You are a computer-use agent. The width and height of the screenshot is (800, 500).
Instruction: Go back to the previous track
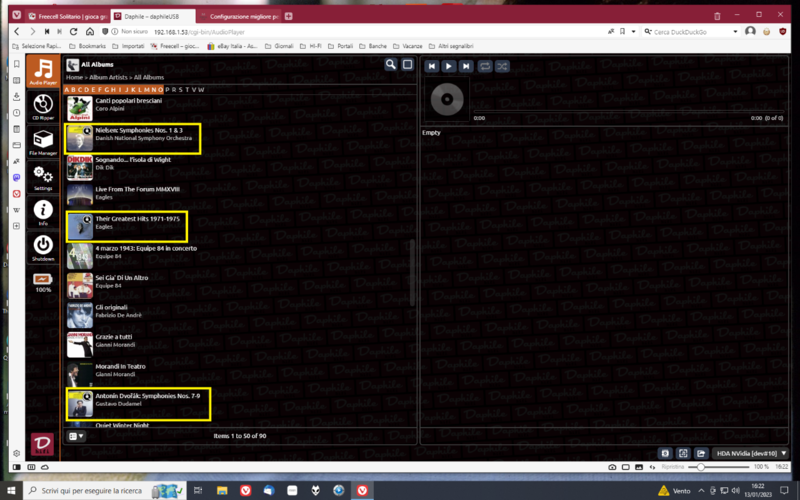pos(432,66)
